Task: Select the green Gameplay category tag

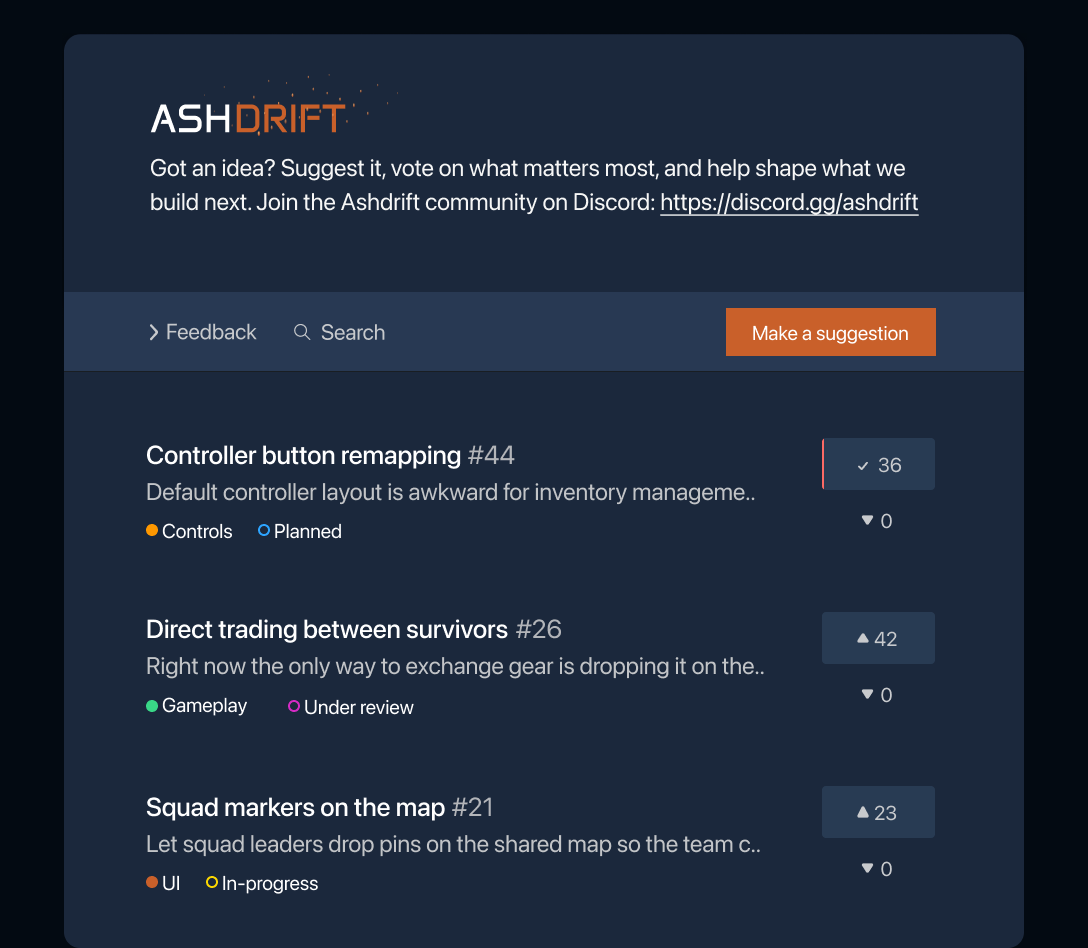Action: [x=196, y=706]
